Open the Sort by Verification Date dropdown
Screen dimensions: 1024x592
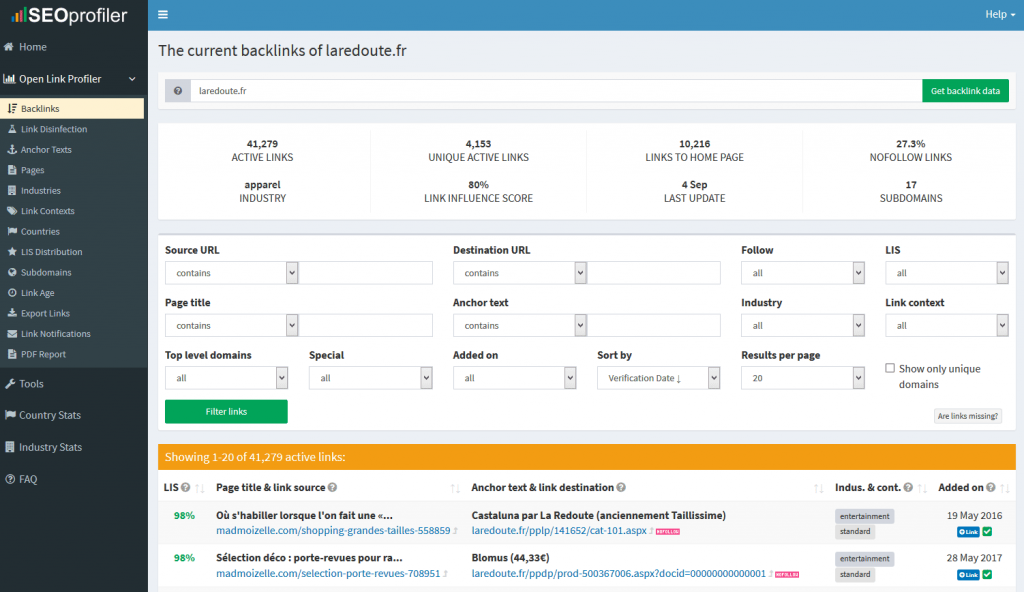click(x=658, y=378)
